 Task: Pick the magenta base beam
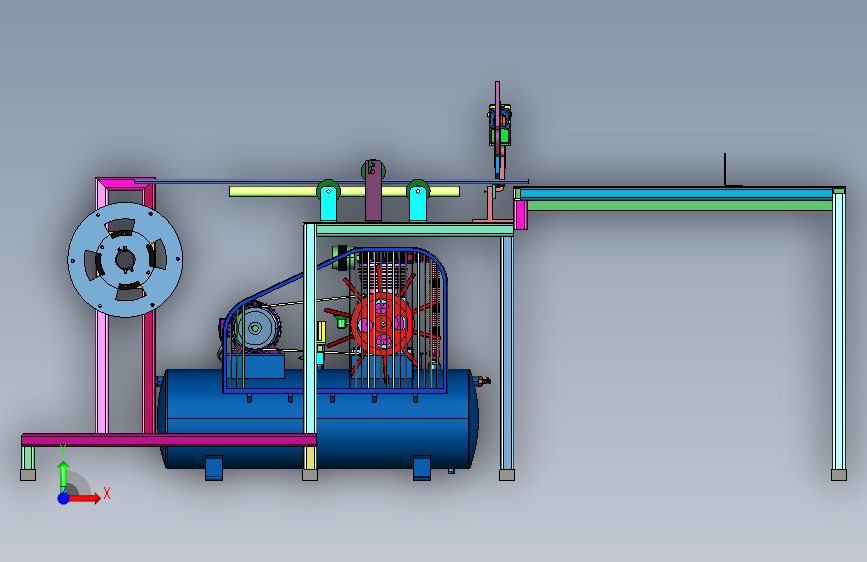pyautogui.click(x=169, y=440)
